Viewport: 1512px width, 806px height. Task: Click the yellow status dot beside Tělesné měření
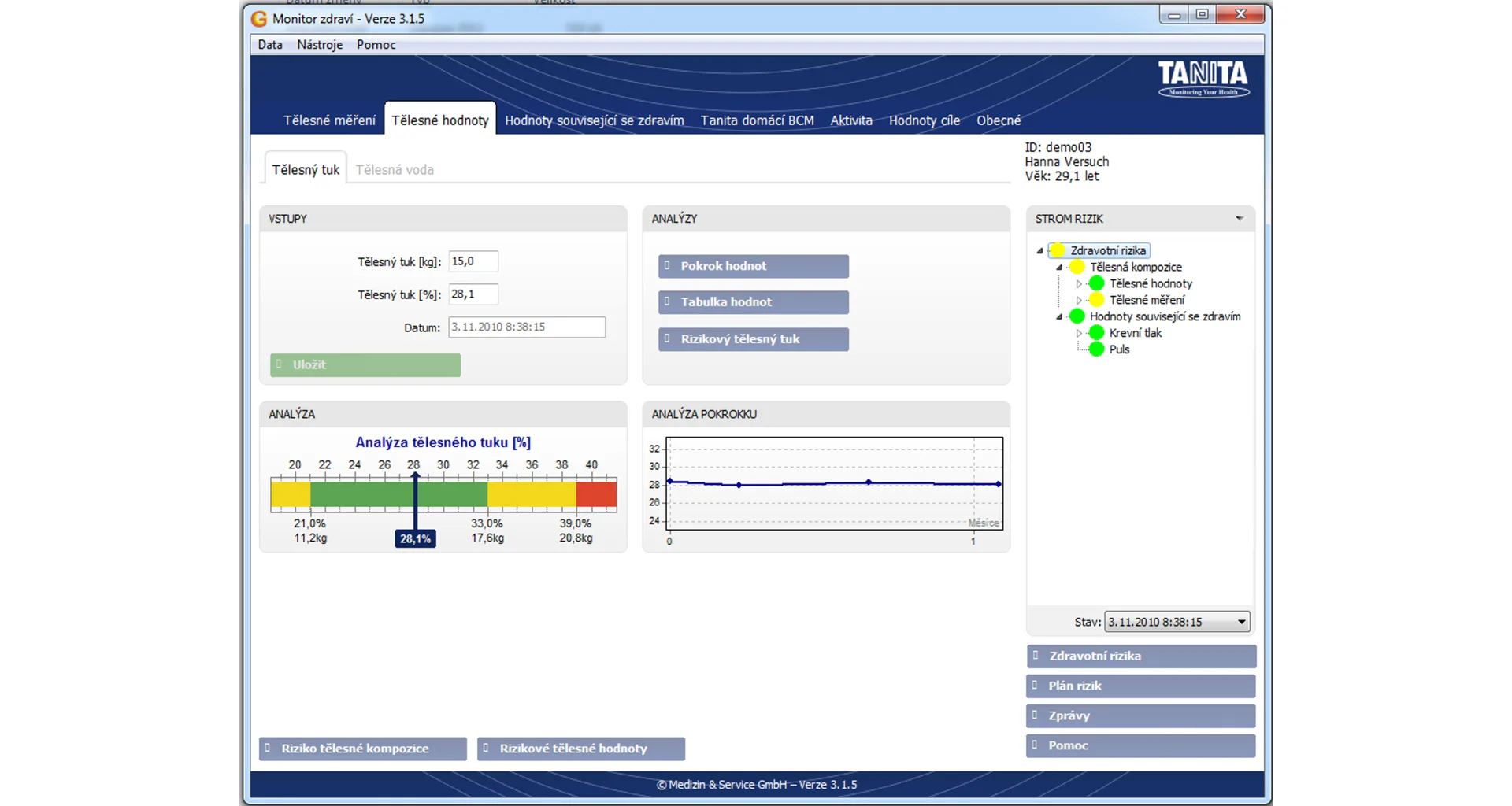[x=1096, y=300]
